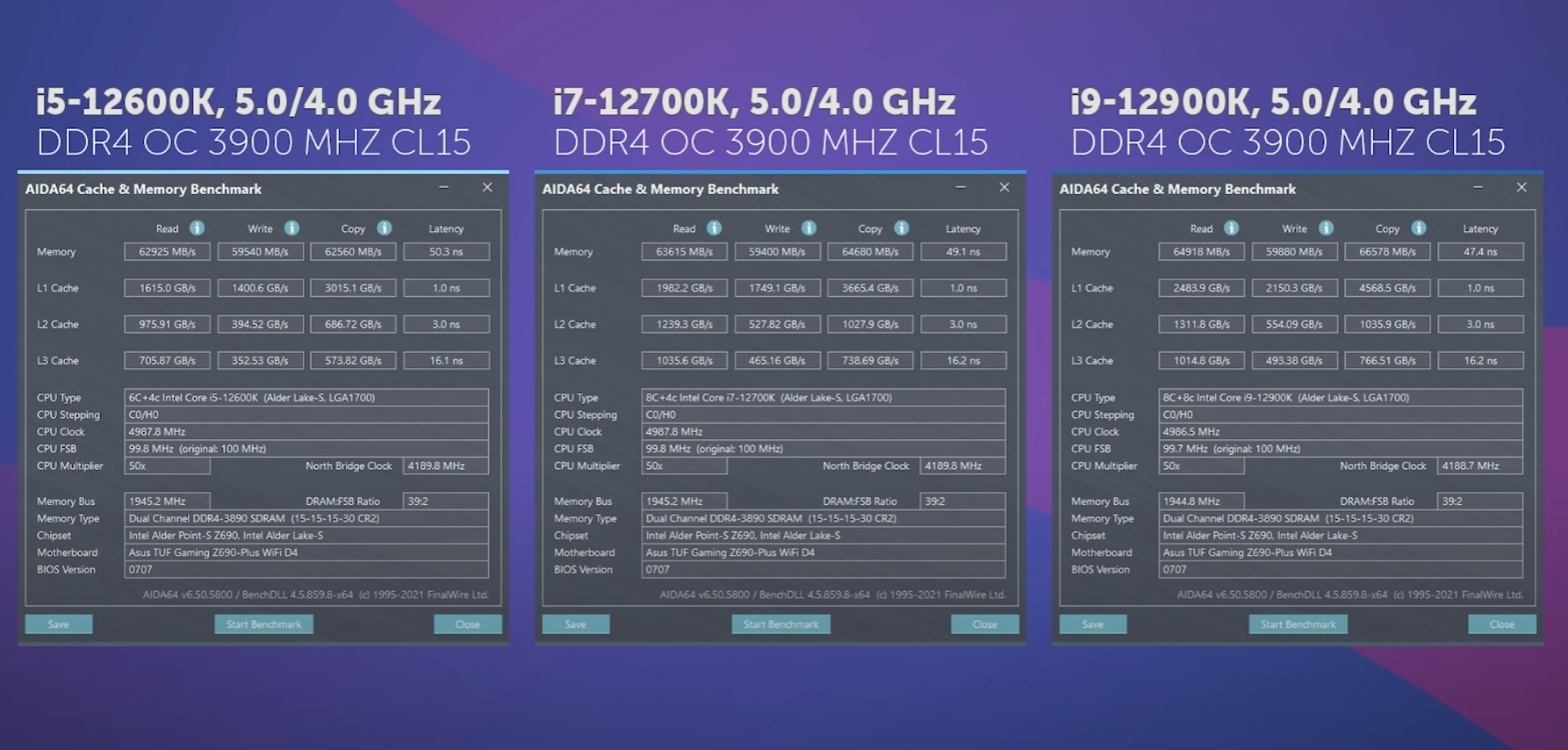Click the CPU Clock value 4986.5 MHz
This screenshot has height=750, width=1568.
[1341, 432]
